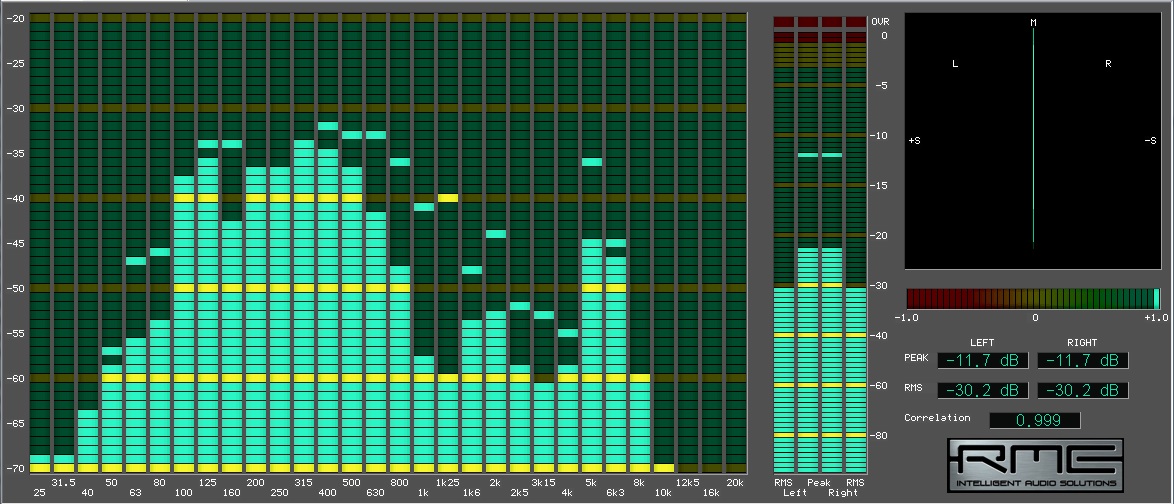Click the 20k frequency band label
The height and width of the screenshot is (504, 1174).
[735, 483]
